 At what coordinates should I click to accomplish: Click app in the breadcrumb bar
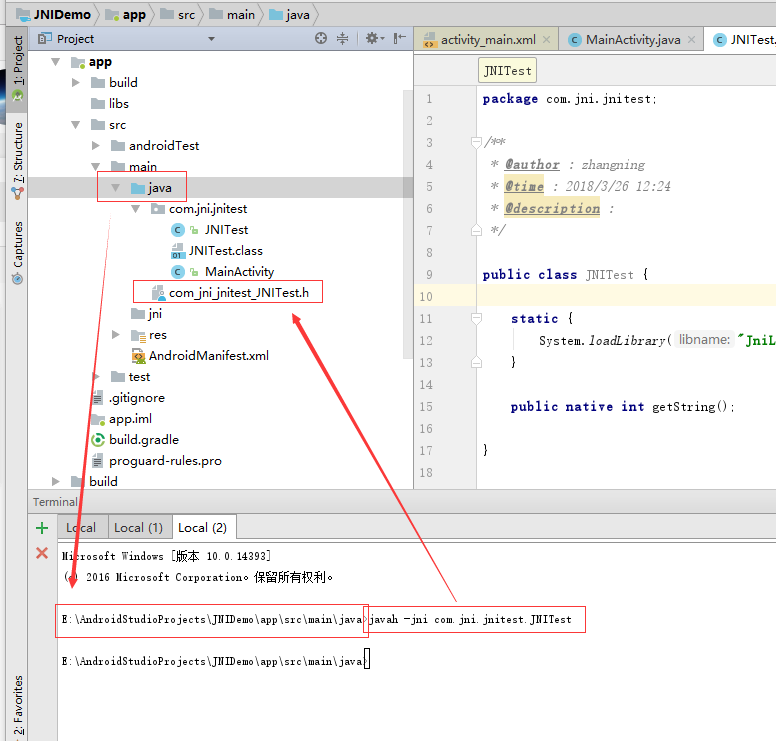(x=126, y=15)
